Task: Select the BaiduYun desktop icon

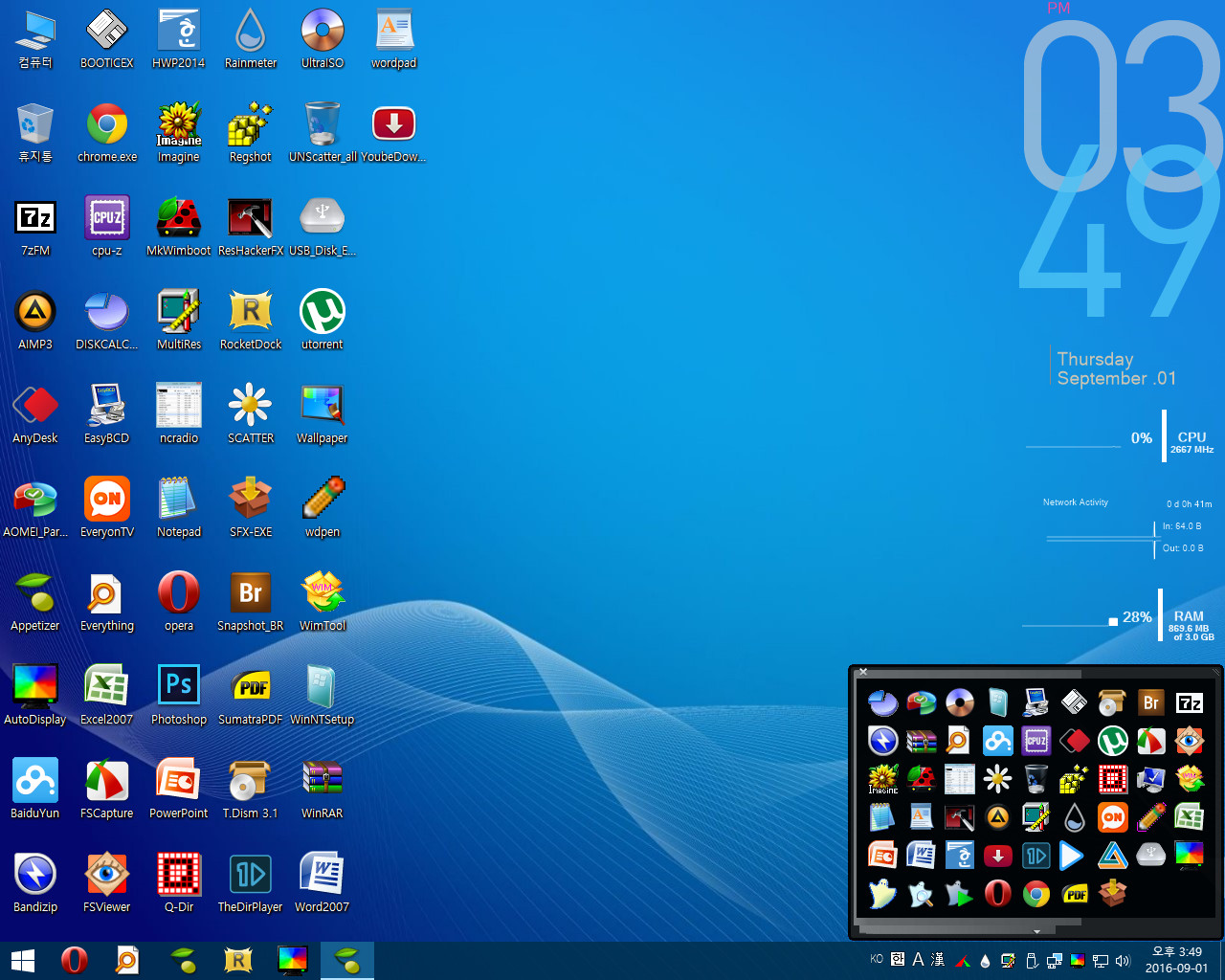Action: coord(35,791)
